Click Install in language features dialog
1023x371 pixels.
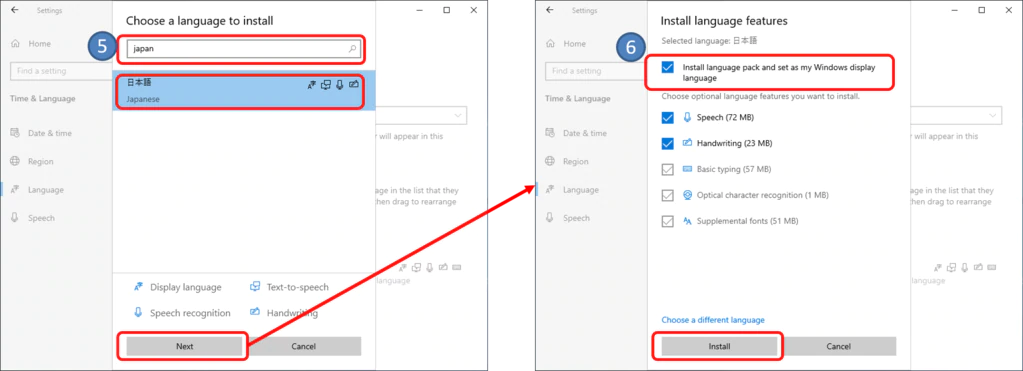click(x=720, y=346)
